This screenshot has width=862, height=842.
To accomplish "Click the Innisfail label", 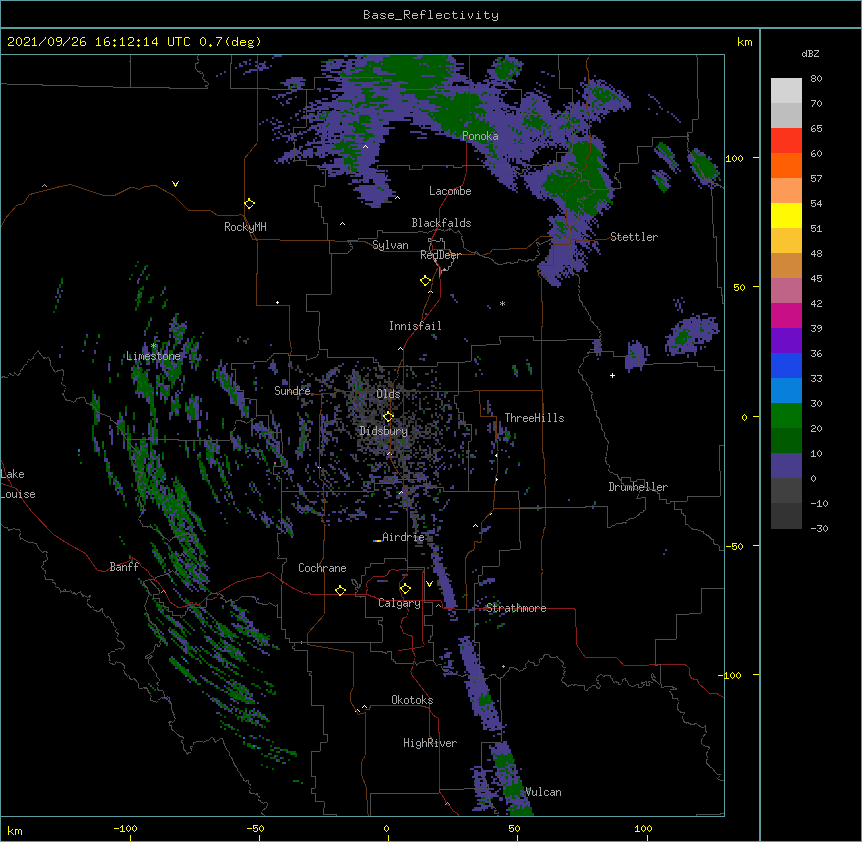I will [415, 326].
